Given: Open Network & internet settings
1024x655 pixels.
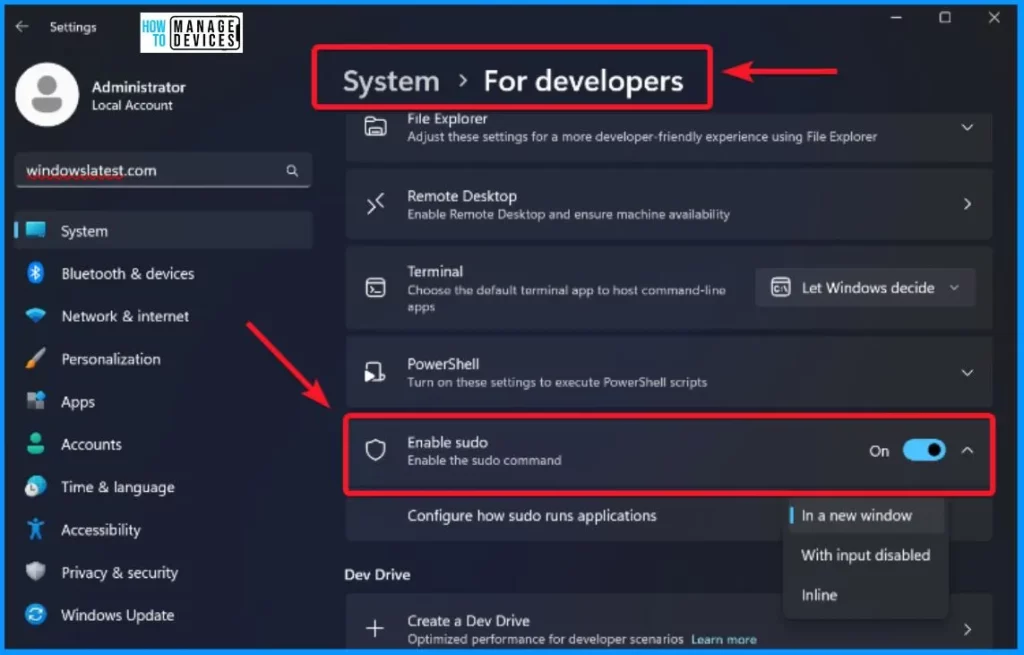Looking at the screenshot, I should point(163,315).
